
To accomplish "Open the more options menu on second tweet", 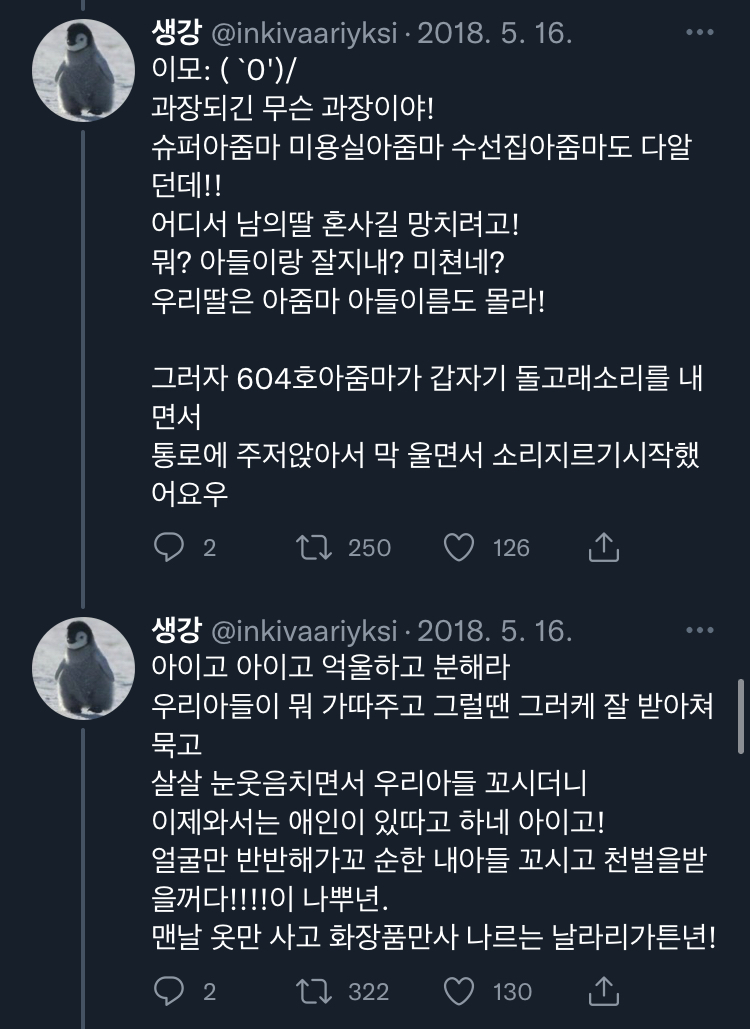I will 700,630.
